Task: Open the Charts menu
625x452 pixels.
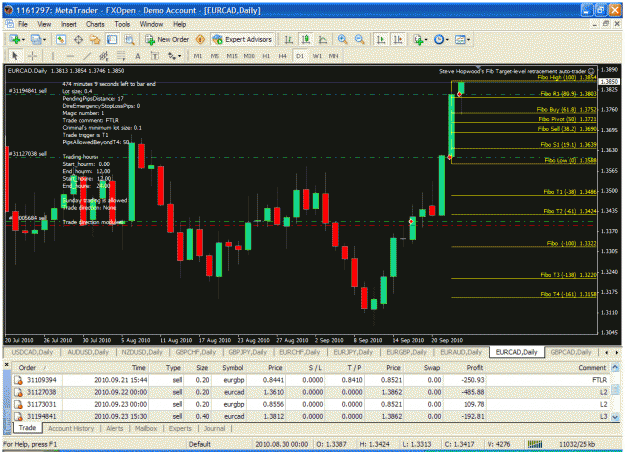Action: (x=95, y=24)
